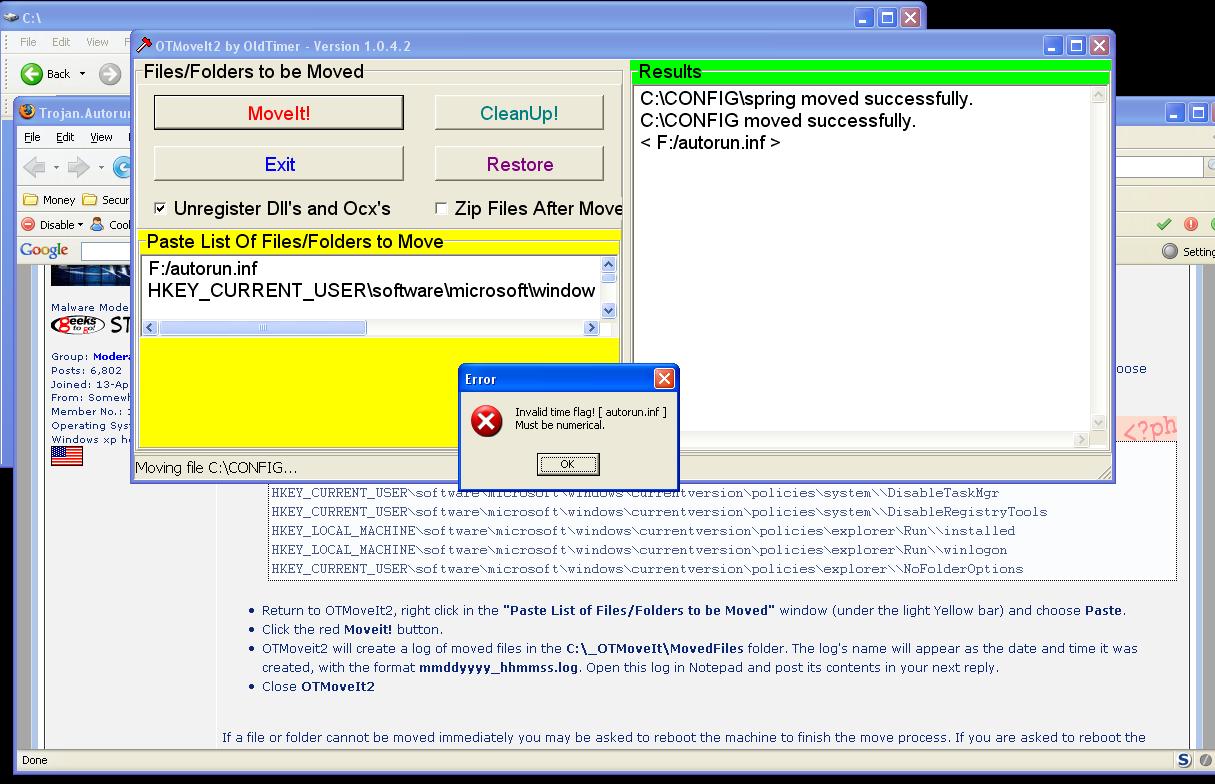
Task: Click the Exit button in OTMoveIt2
Action: pyautogui.click(x=279, y=164)
